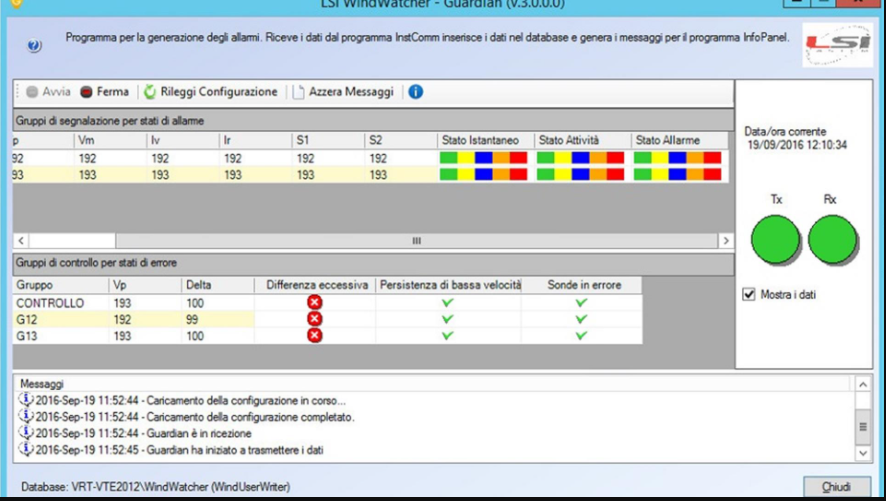Click the red error icon in the CONTROLLO row
This screenshot has width=886, height=501.
point(315,302)
